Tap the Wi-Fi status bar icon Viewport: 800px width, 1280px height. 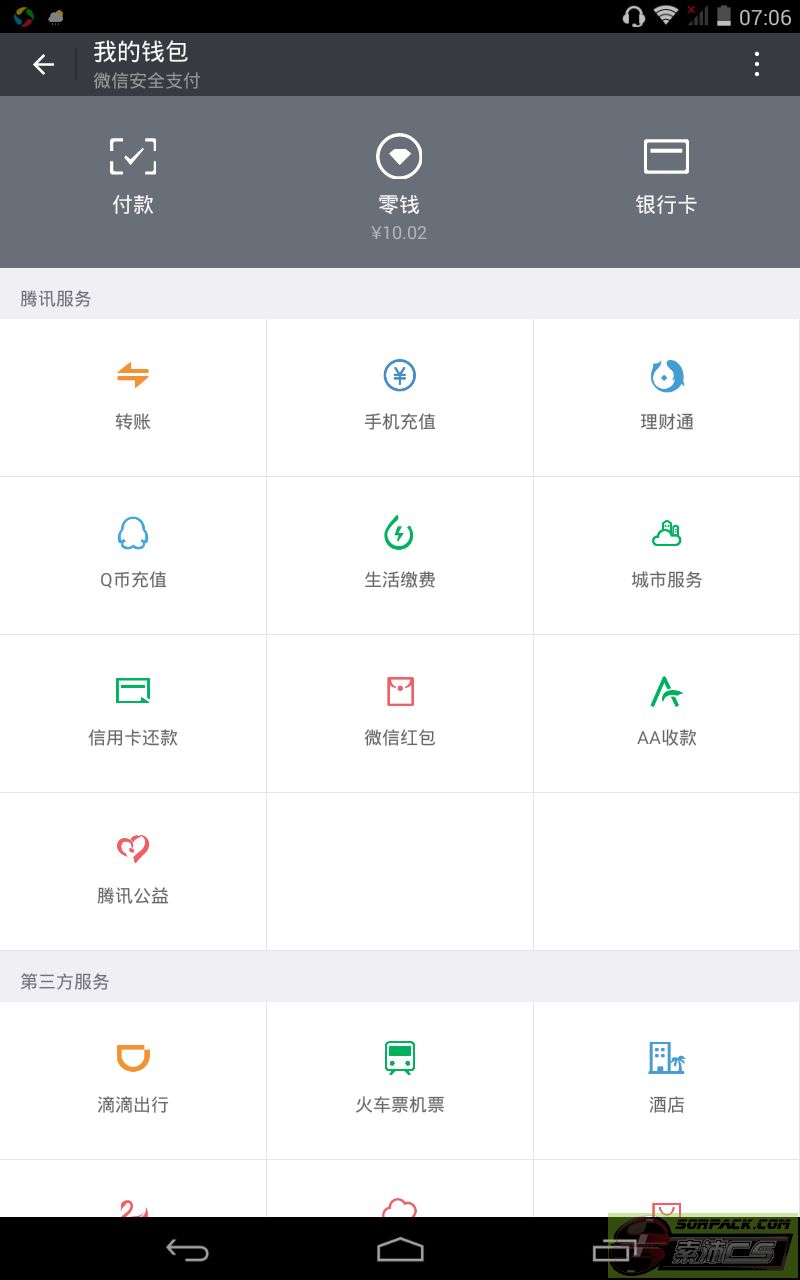click(665, 16)
